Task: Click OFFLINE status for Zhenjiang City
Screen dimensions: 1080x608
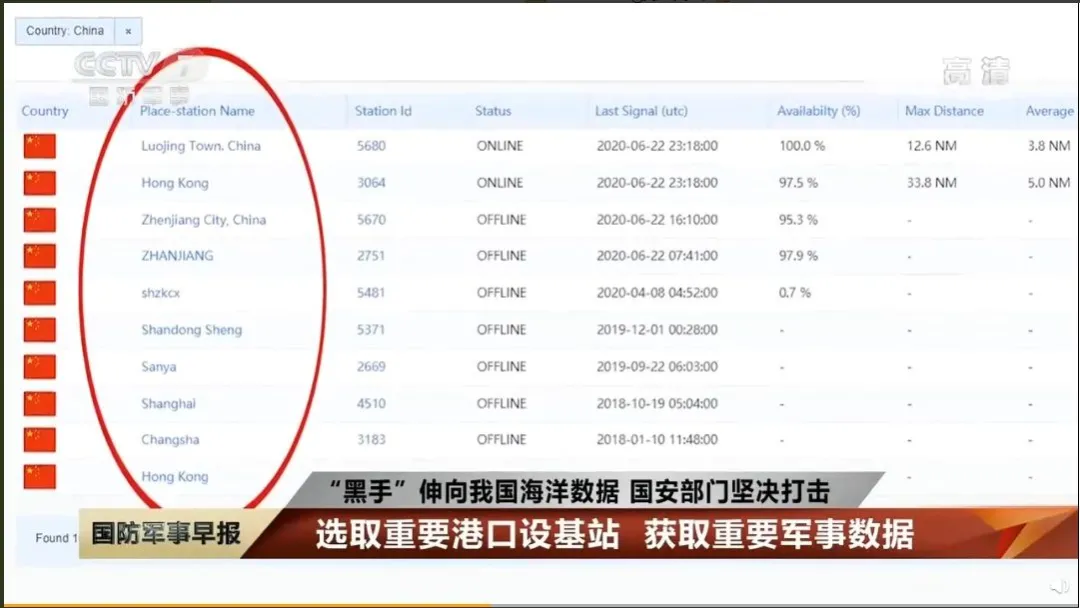Action: (x=501, y=220)
